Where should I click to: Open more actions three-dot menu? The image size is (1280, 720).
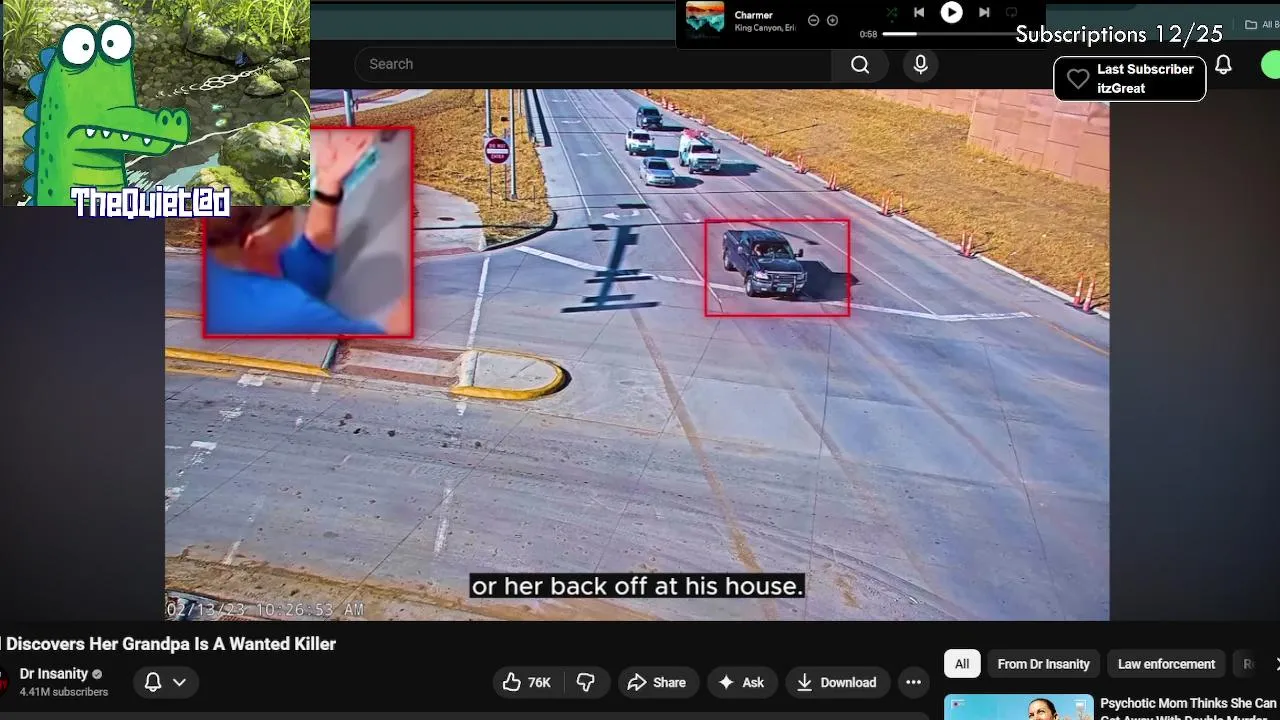pos(913,682)
